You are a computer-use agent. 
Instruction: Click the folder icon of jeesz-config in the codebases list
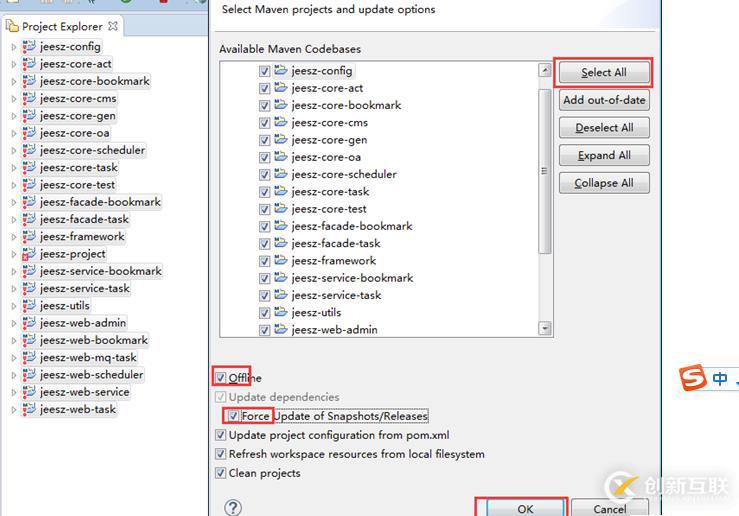[281, 70]
